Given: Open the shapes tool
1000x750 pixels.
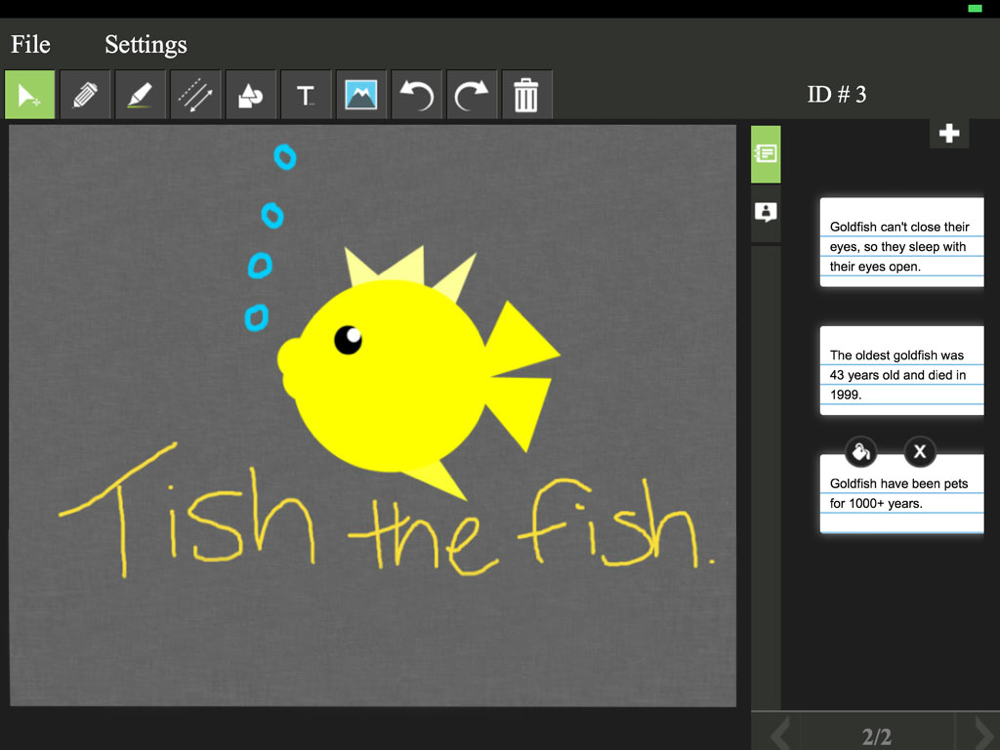Looking at the screenshot, I should click(x=250, y=95).
